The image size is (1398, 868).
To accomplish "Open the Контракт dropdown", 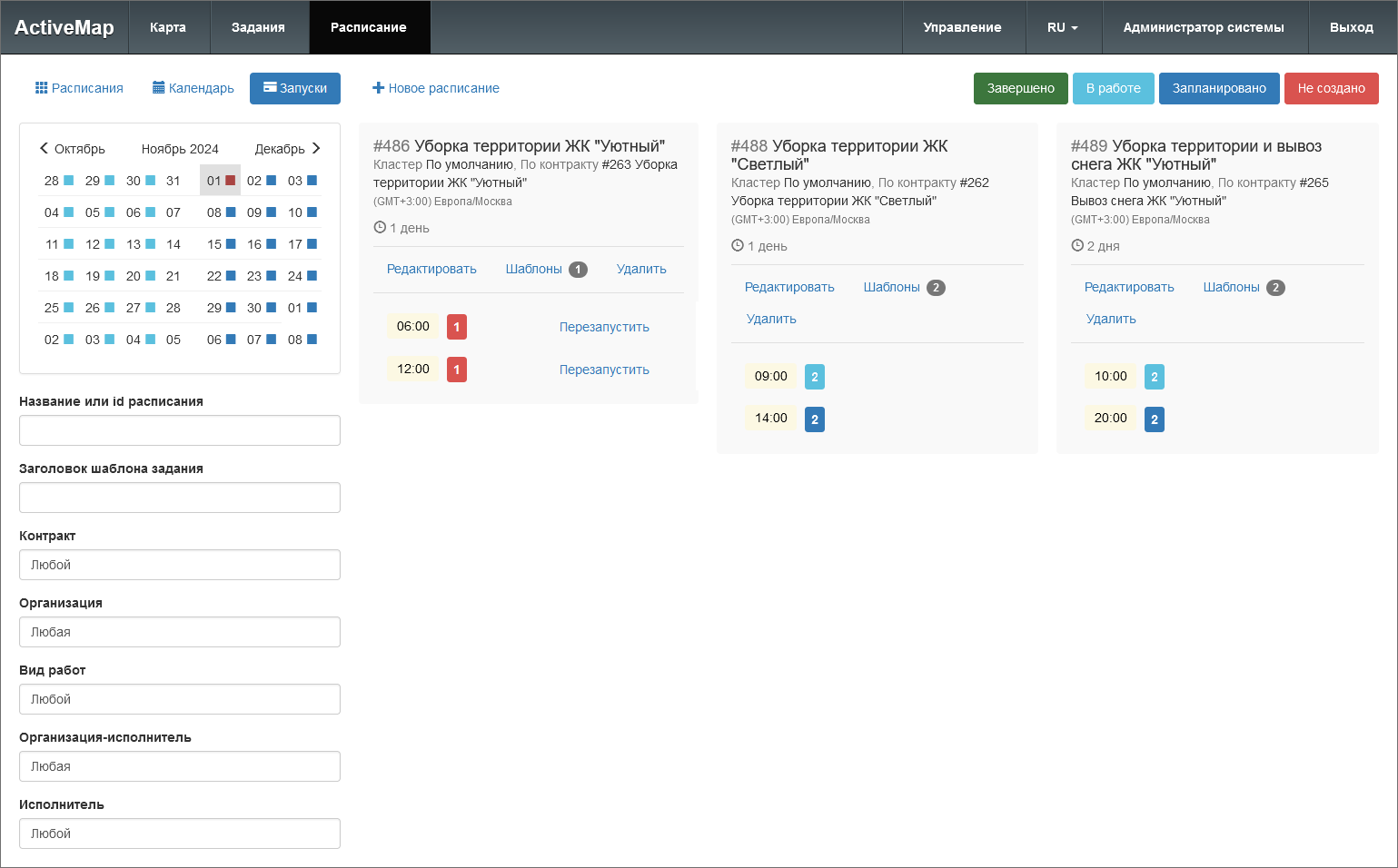I will (x=180, y=565).
